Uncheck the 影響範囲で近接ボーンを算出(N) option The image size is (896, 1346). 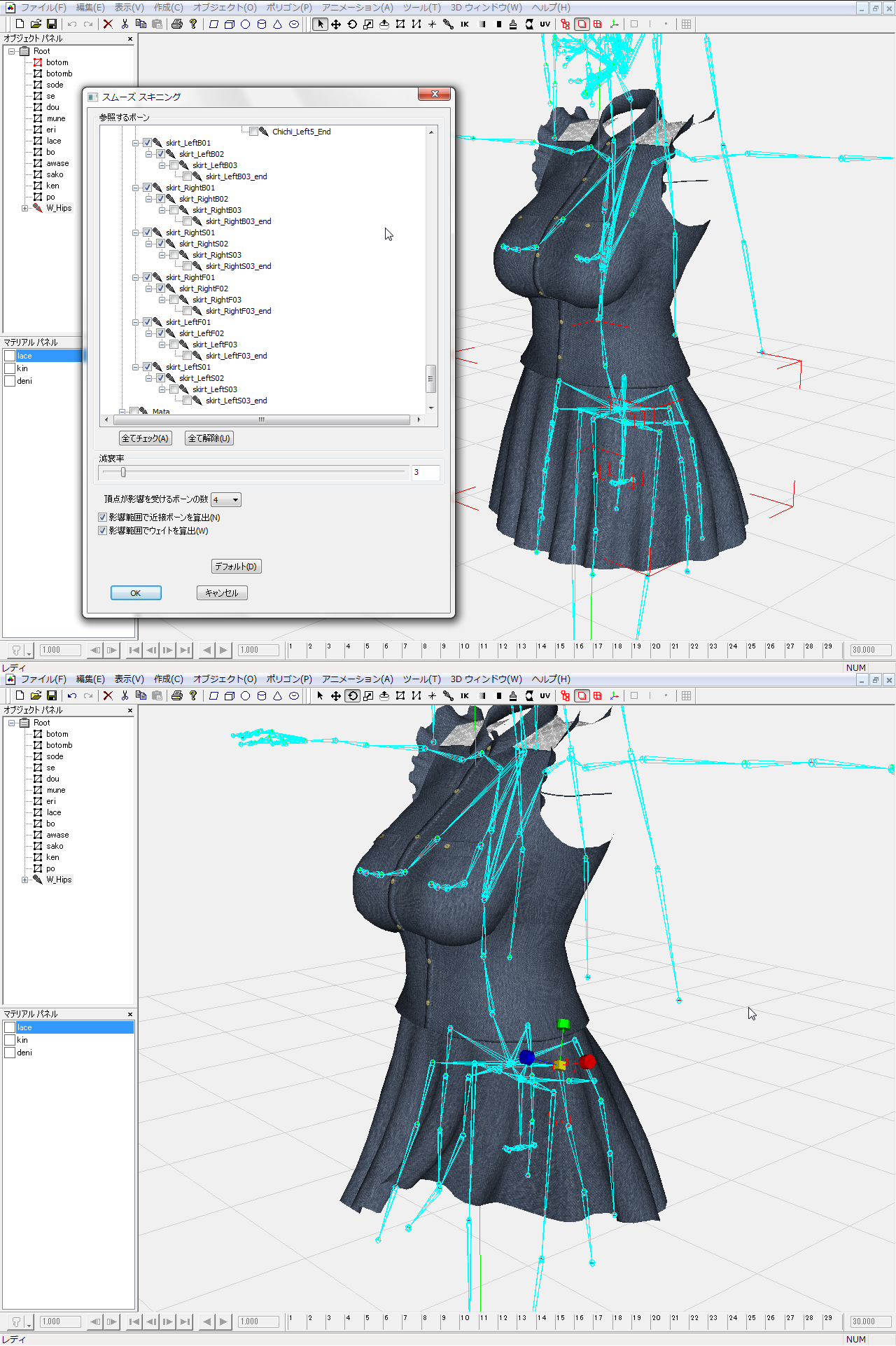tap(103, 518)
